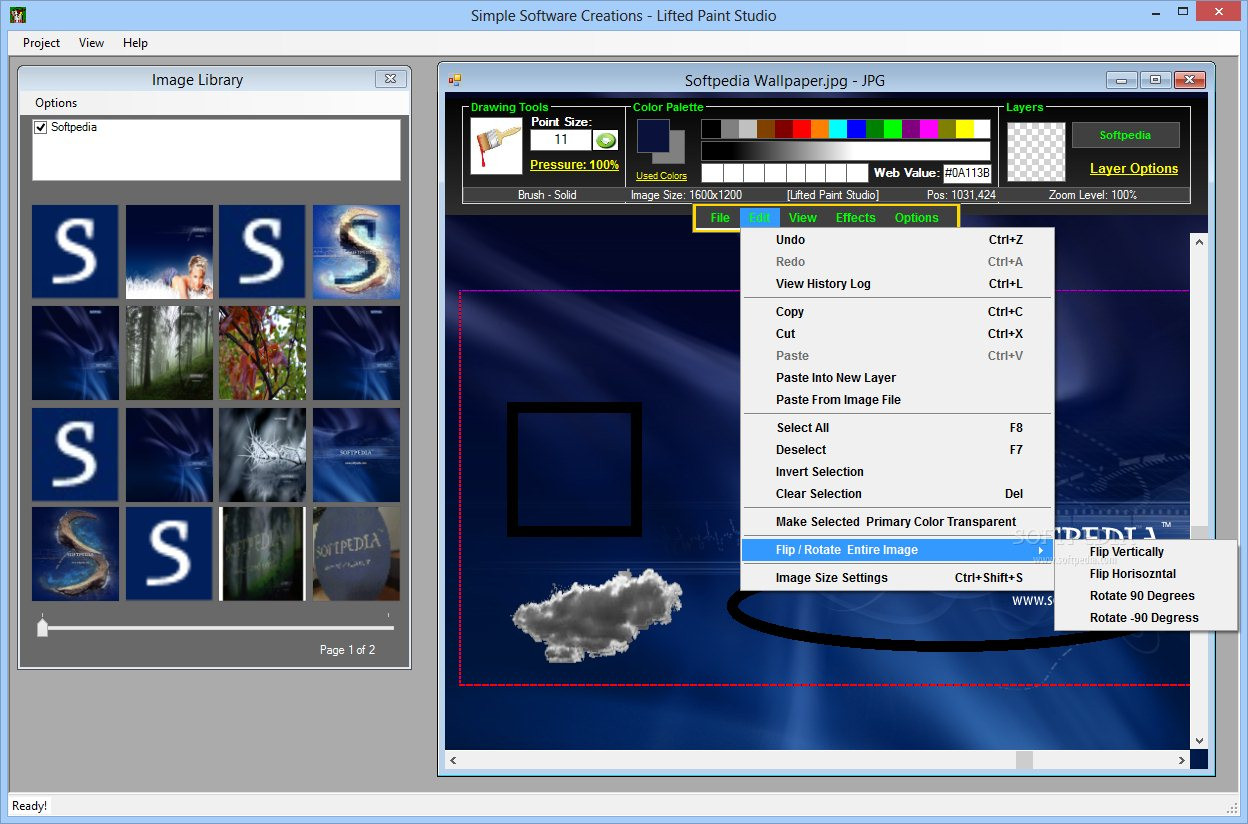Open the Help menu

pos(135,43)
